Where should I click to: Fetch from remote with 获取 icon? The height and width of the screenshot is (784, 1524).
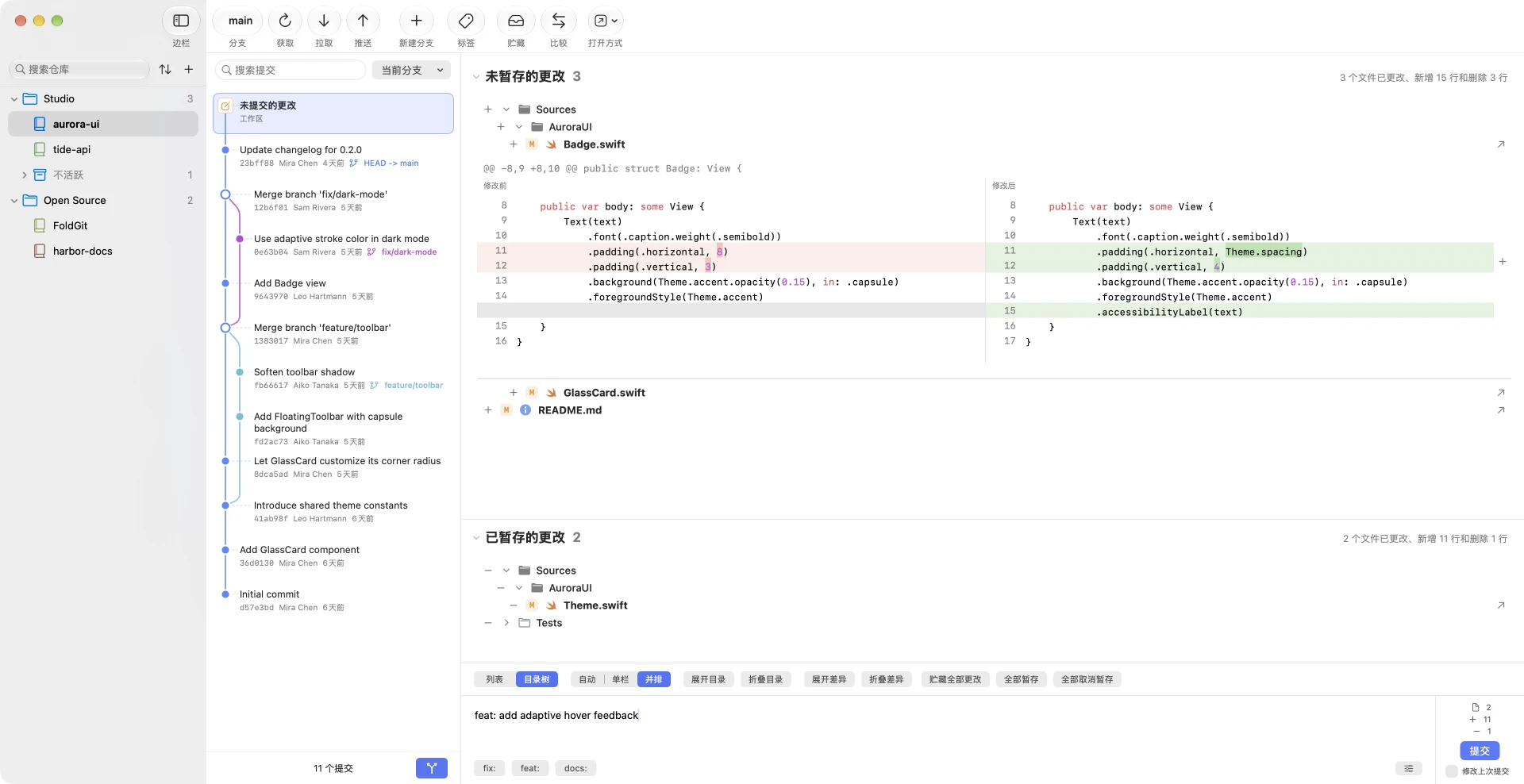285,21
